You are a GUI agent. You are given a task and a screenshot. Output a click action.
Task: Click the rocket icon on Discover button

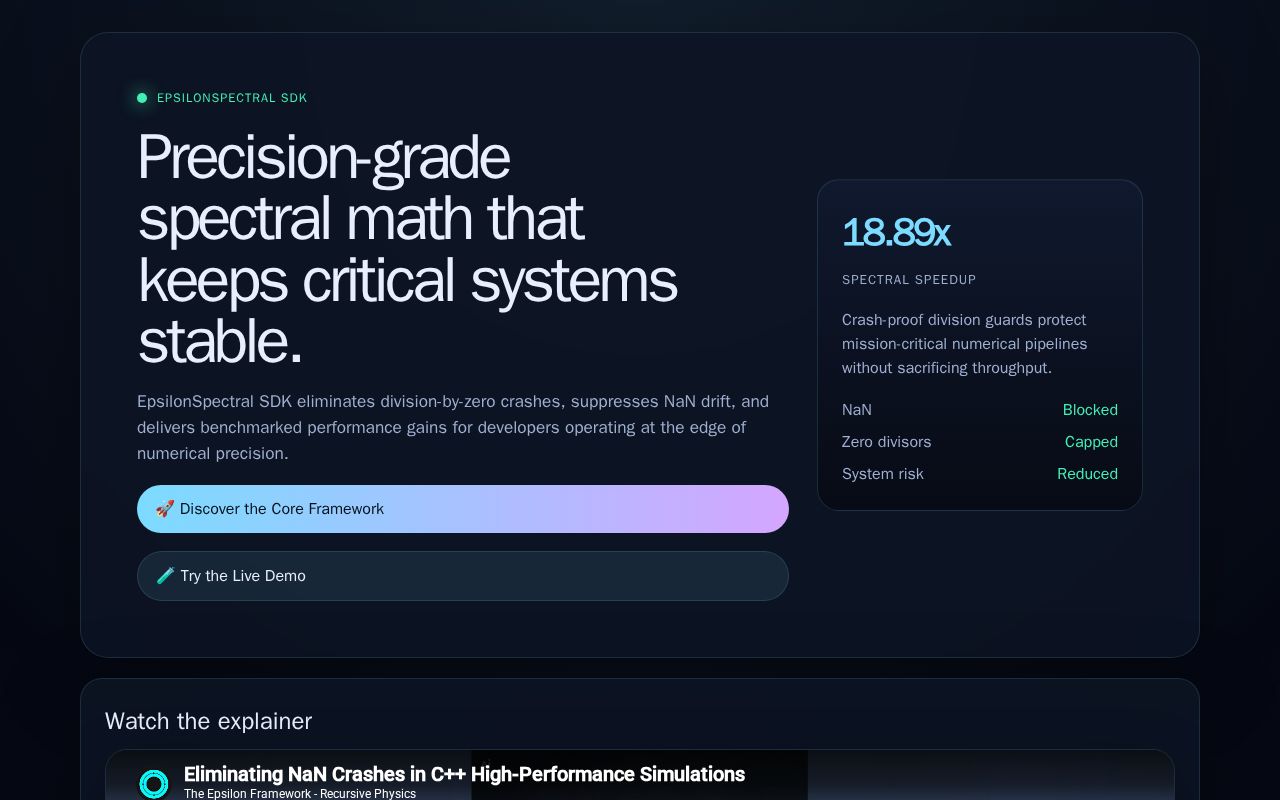(x=165, y=509)
